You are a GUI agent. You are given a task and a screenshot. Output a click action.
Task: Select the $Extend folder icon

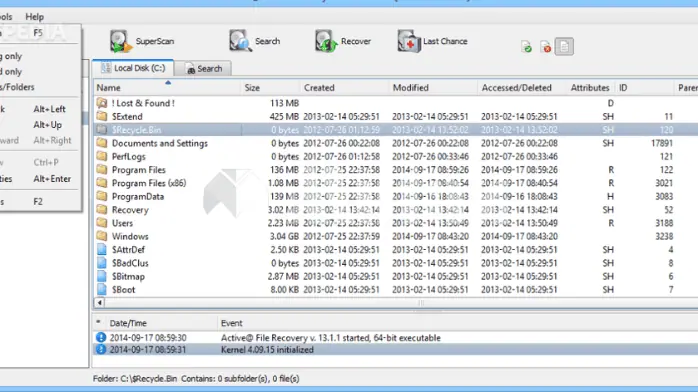[102, 117]
